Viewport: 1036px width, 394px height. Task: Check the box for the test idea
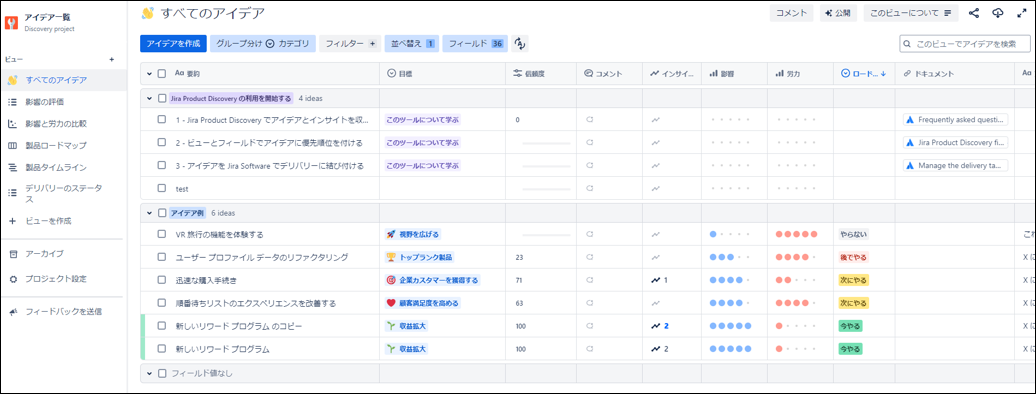[162, 188]
